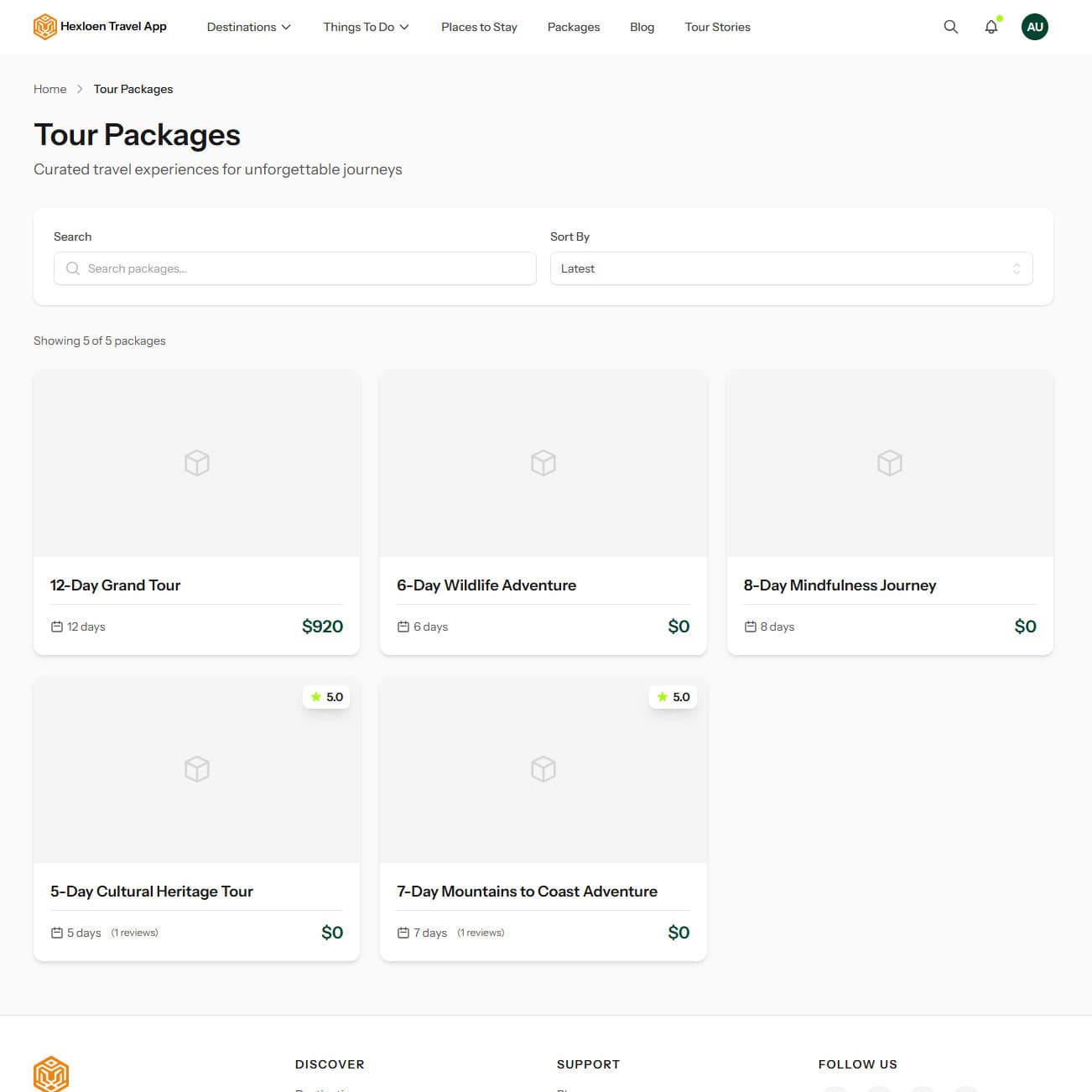This screenshot has height=1092, width=1092.
Task: Open the Tour Stories menu item
Action: pyautogui.click(x=717, y=26)
